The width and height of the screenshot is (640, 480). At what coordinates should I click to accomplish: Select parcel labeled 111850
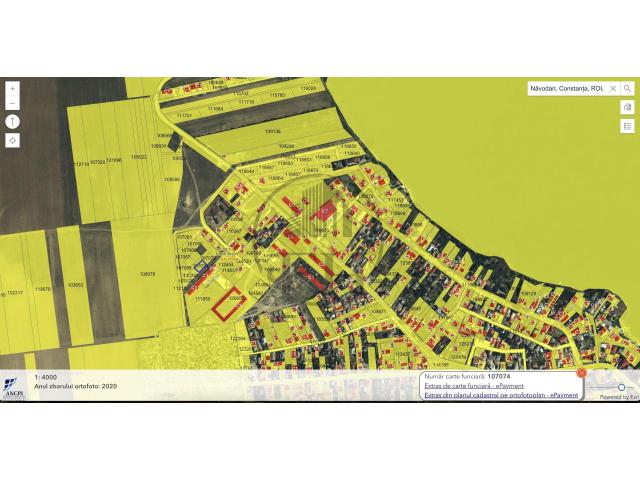tap(202, 299)
